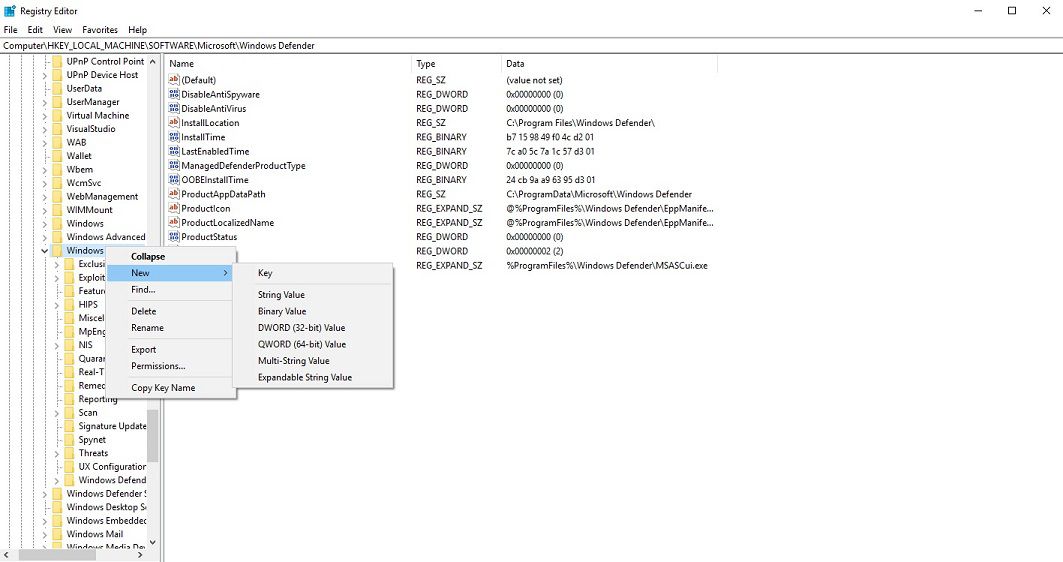The width and height of the screenshot is (1063, 562).
Task: Select DWORD (32-bit) Value
Action: [313, 327]
